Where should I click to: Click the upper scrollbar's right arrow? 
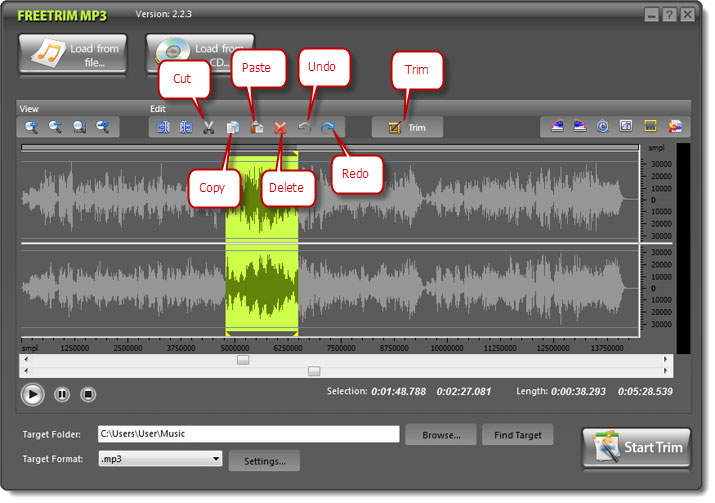(665, 359)
